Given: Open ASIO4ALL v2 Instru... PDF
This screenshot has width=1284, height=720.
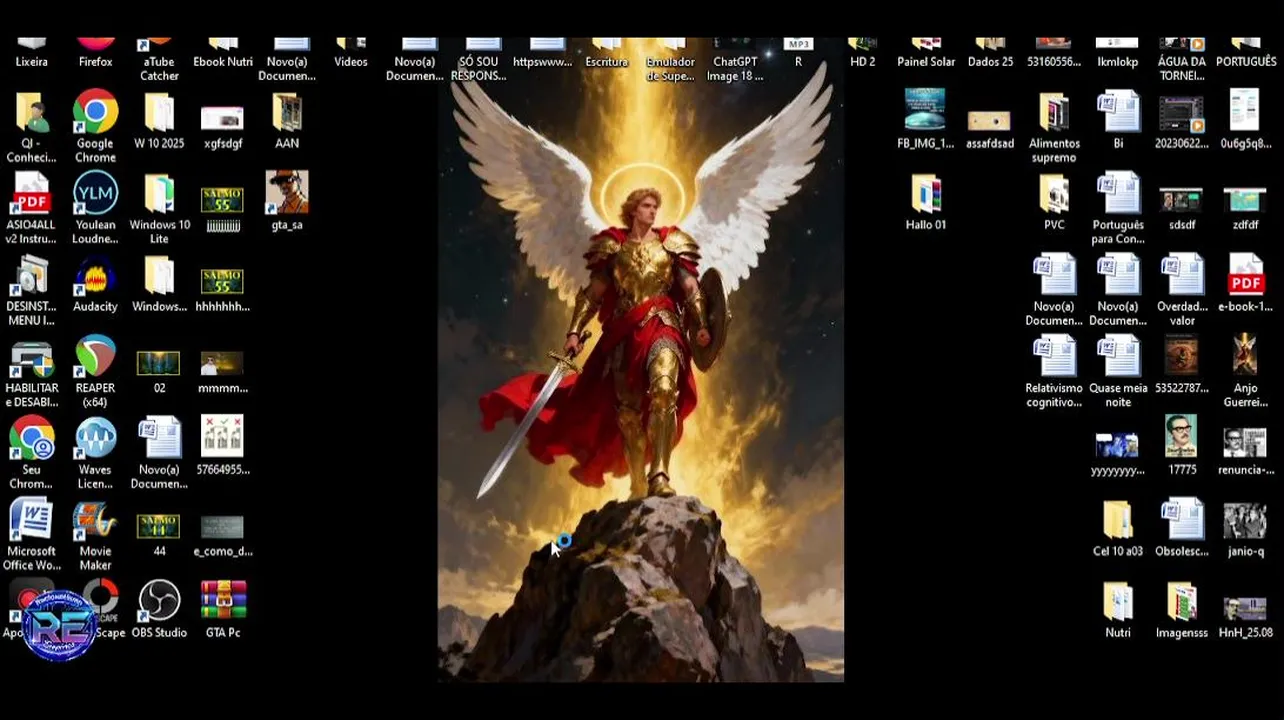Looking at the screenshot, I should 31,193.
